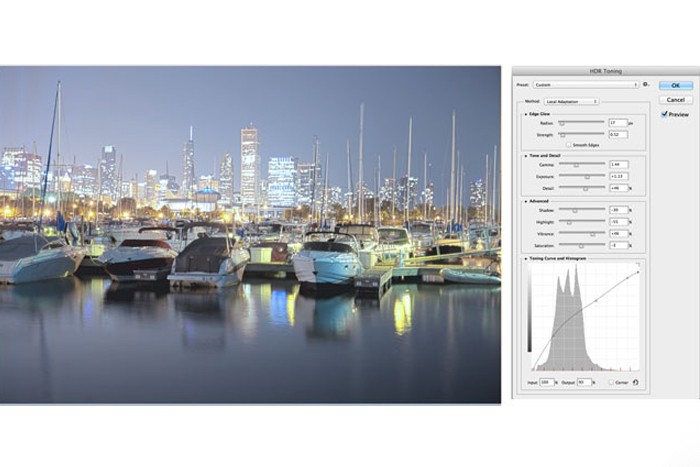Enable the Smooth Edges checkbox

[x=569, y=144]
